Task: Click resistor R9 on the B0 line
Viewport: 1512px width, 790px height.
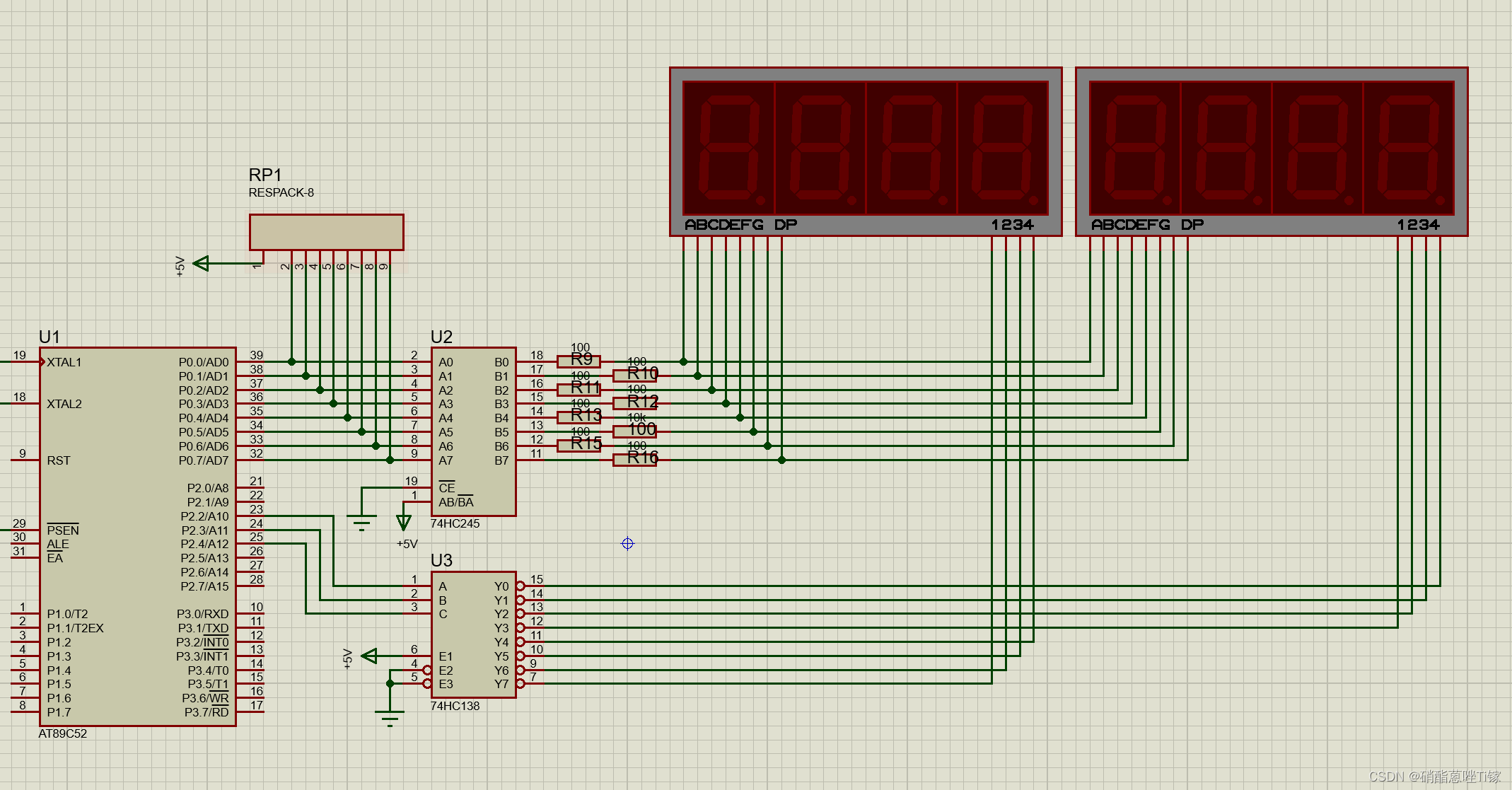Action: click(579, 361)
